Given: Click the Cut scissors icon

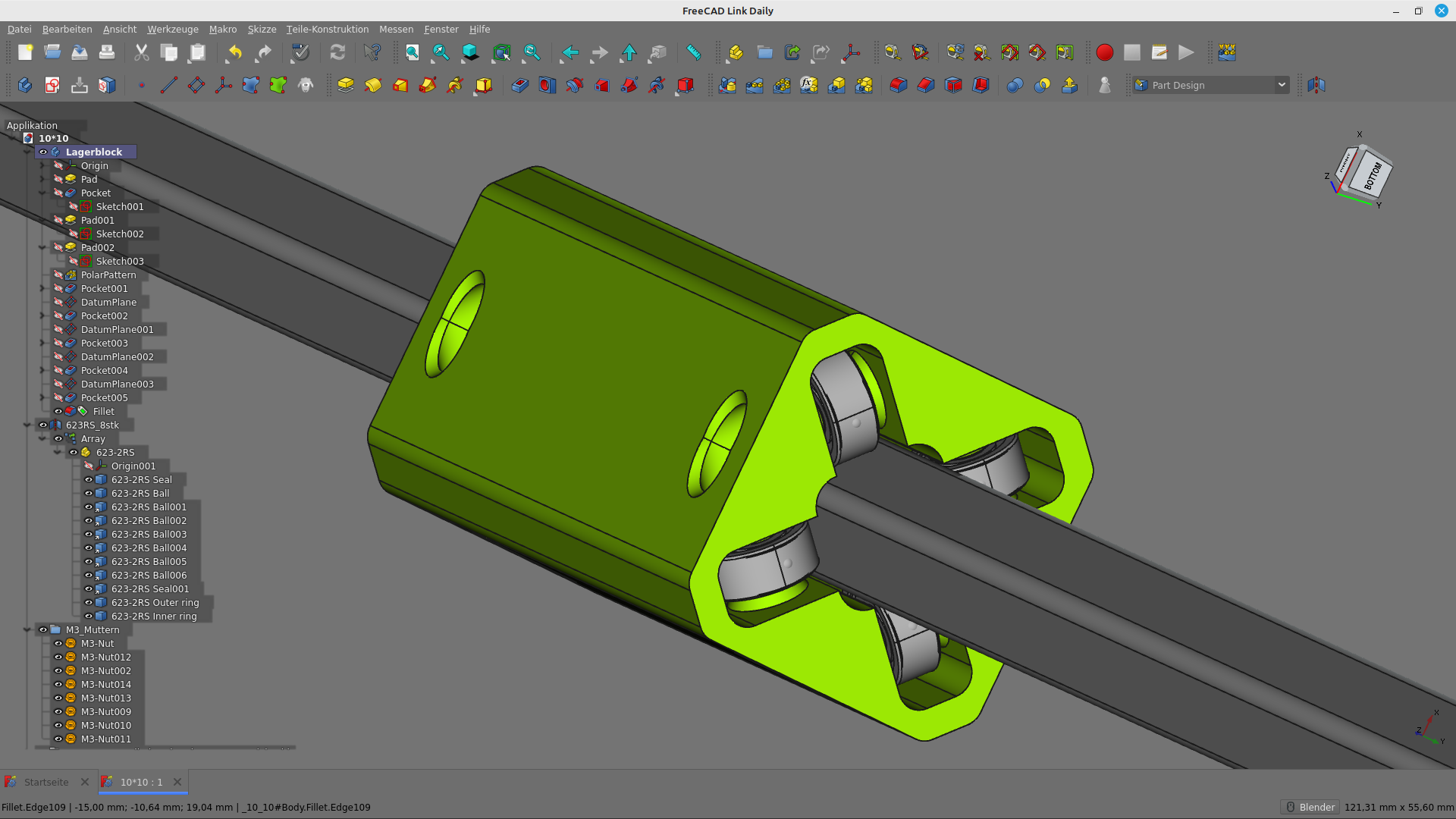Looking at the screenshot, I should coord(141,52).
